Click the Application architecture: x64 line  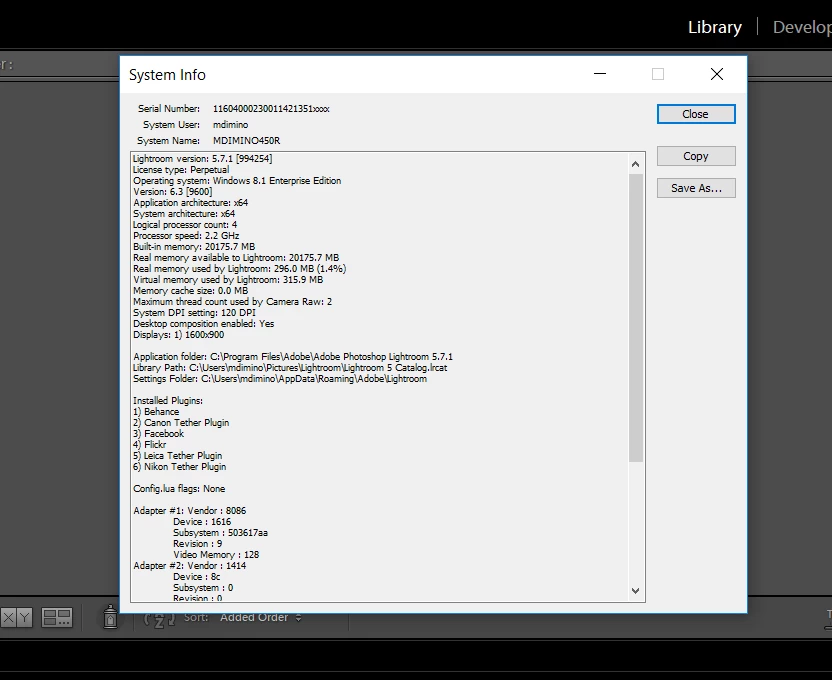point(190,203)
